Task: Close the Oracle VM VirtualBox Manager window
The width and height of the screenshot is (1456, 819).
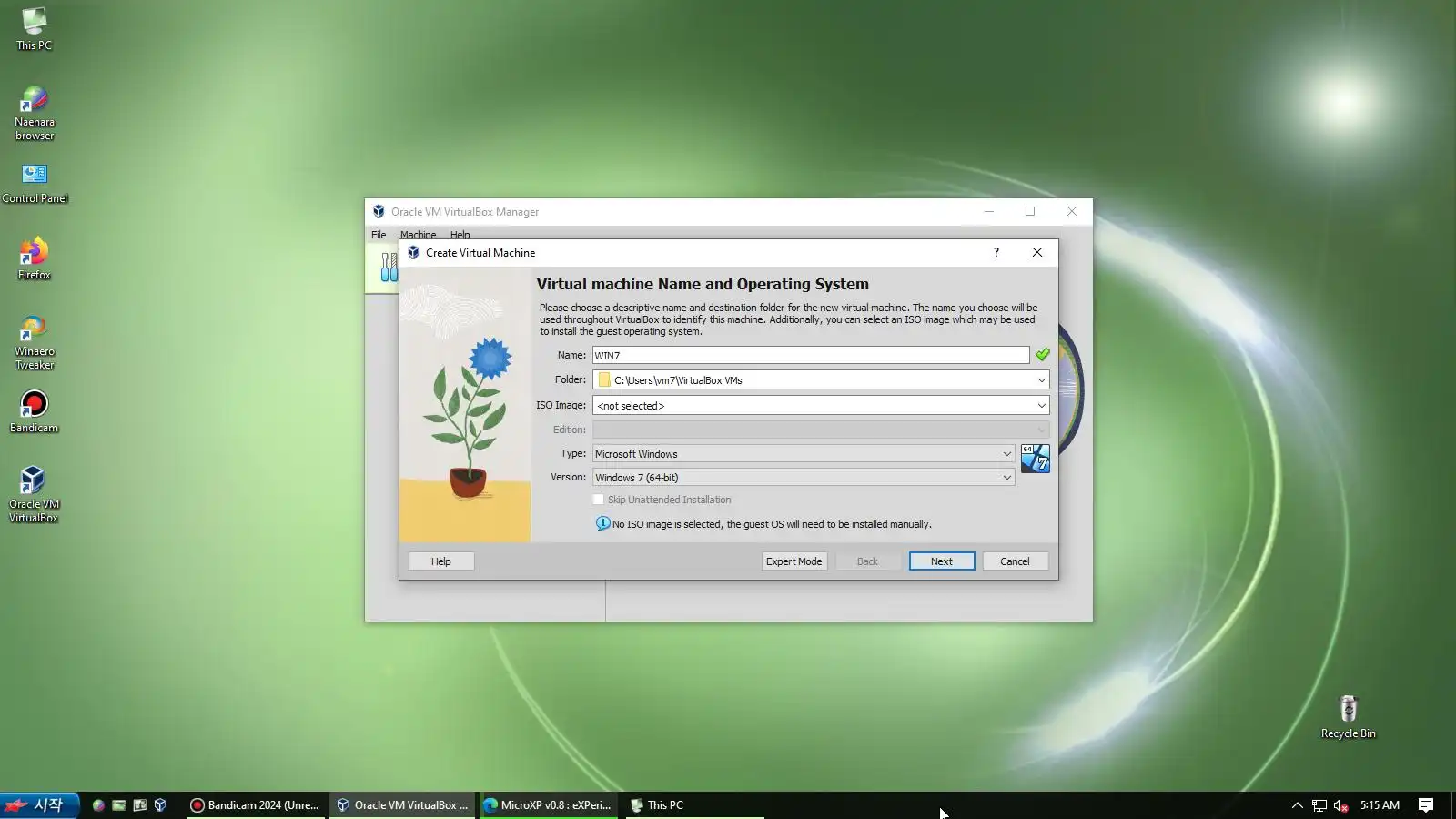Action: 1072,211
